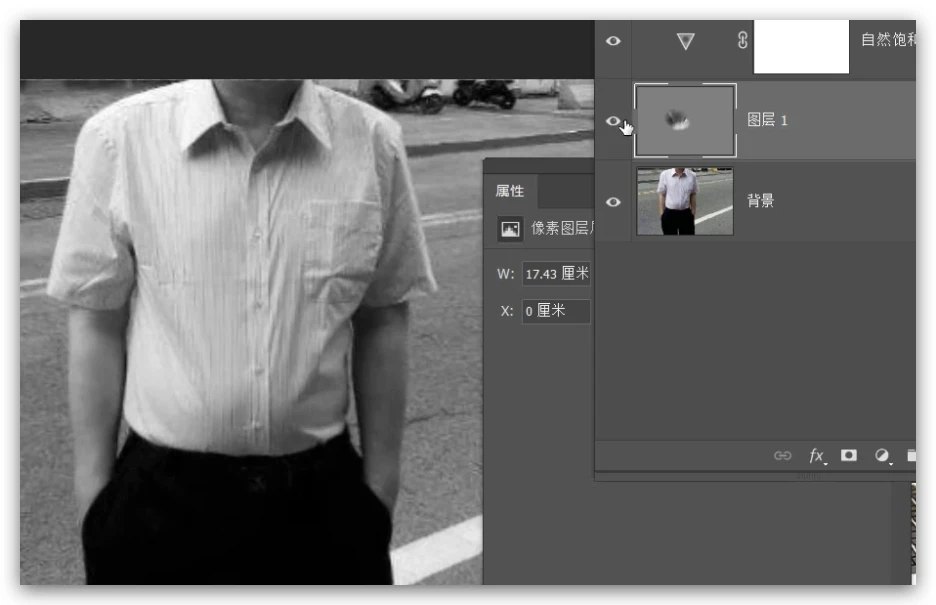Click the chain link between adjustment and mask
This screenshot has width=936, height=605.
click(742, 41)
